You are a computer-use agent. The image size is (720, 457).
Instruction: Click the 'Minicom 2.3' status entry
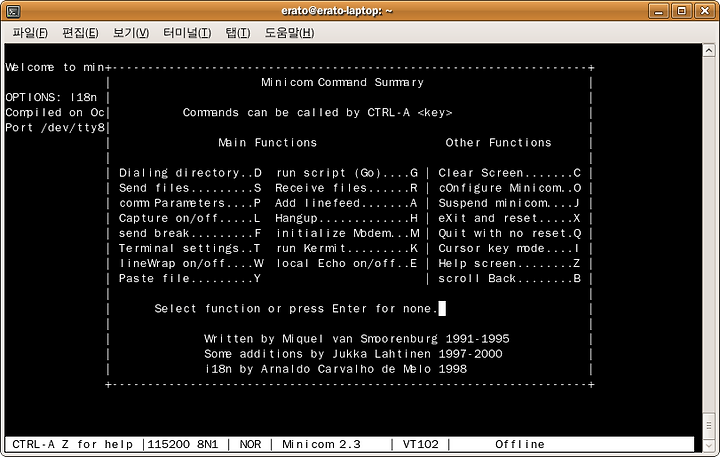[321, 444]
